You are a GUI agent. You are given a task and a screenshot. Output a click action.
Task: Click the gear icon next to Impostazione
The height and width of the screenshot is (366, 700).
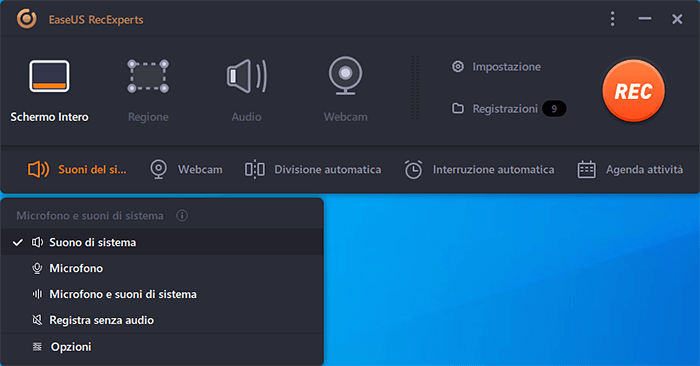point(458,67)
